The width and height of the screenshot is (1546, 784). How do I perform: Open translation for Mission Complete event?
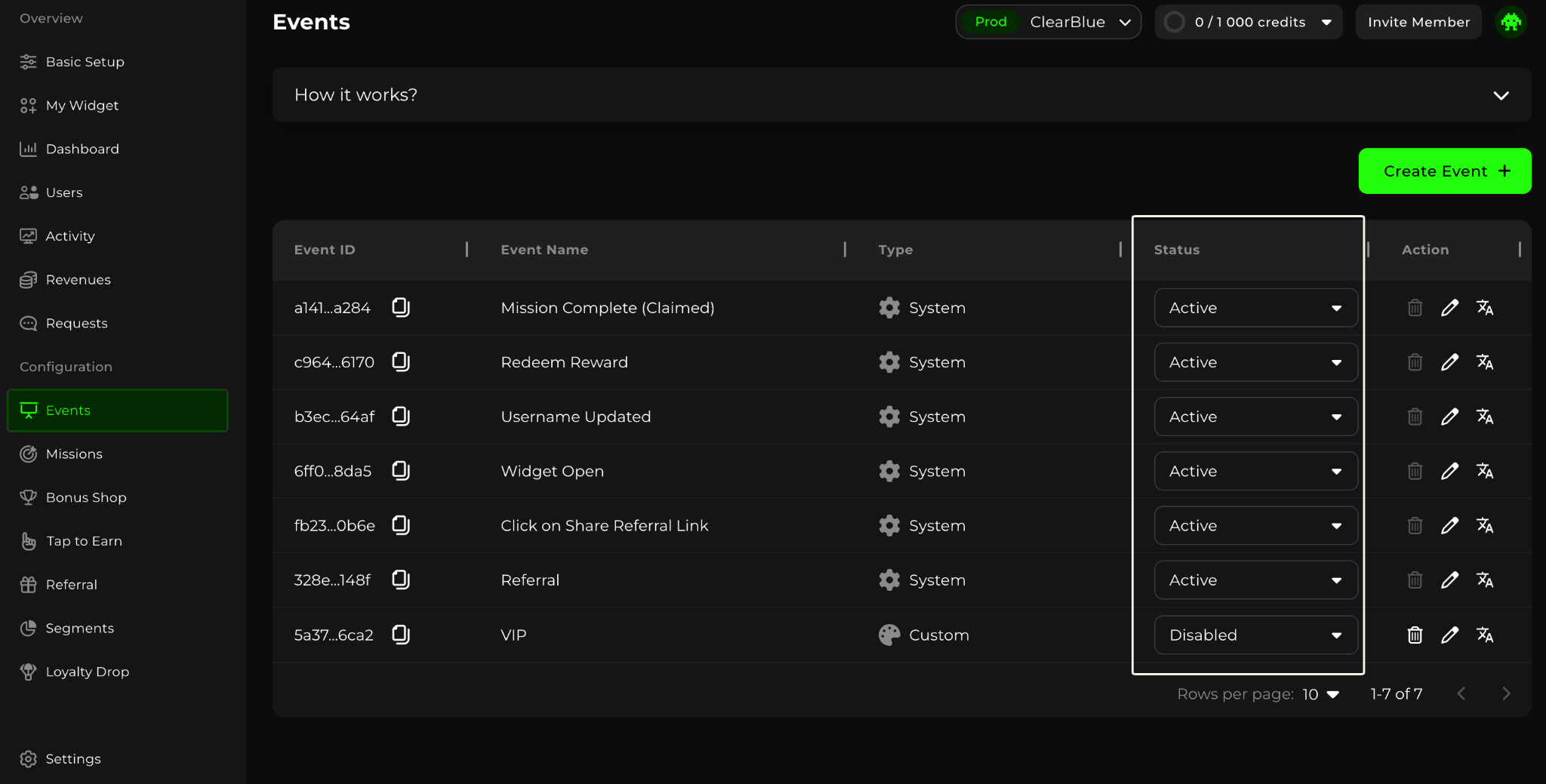point(1485,308)
